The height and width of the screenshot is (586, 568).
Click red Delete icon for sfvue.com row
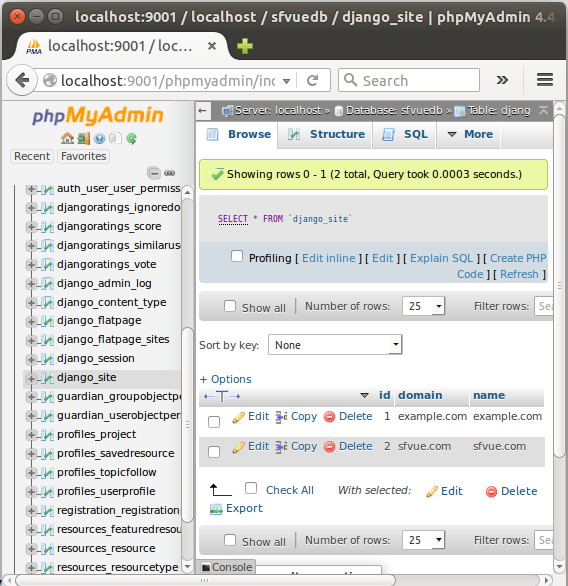(x=329, y=447)
